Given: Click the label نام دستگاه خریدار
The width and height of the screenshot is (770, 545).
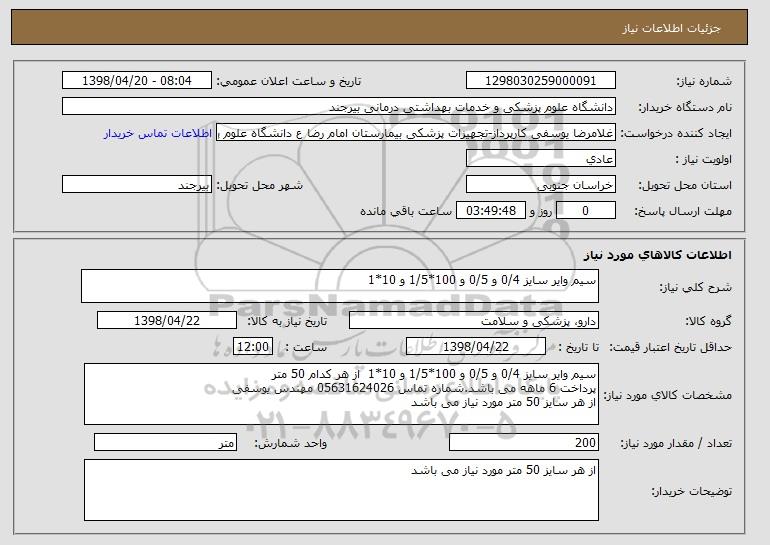Looking at the screenshot, I should (685, 108).
